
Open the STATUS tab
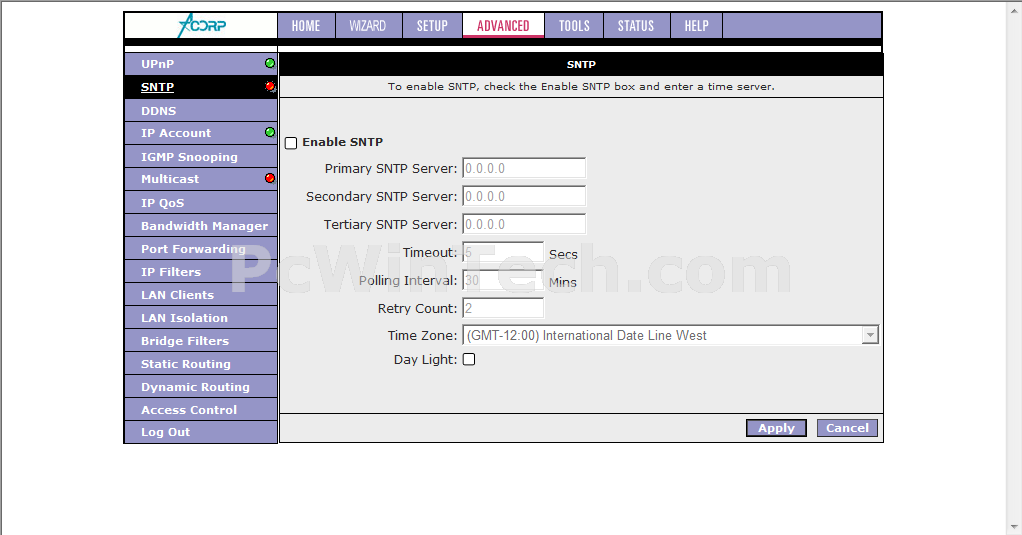point(636,25)
